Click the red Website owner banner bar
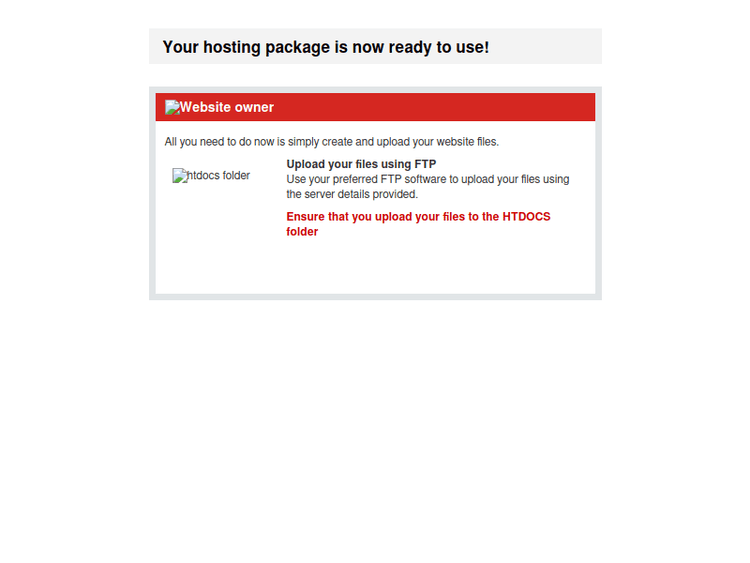 (x=375, y=107)
